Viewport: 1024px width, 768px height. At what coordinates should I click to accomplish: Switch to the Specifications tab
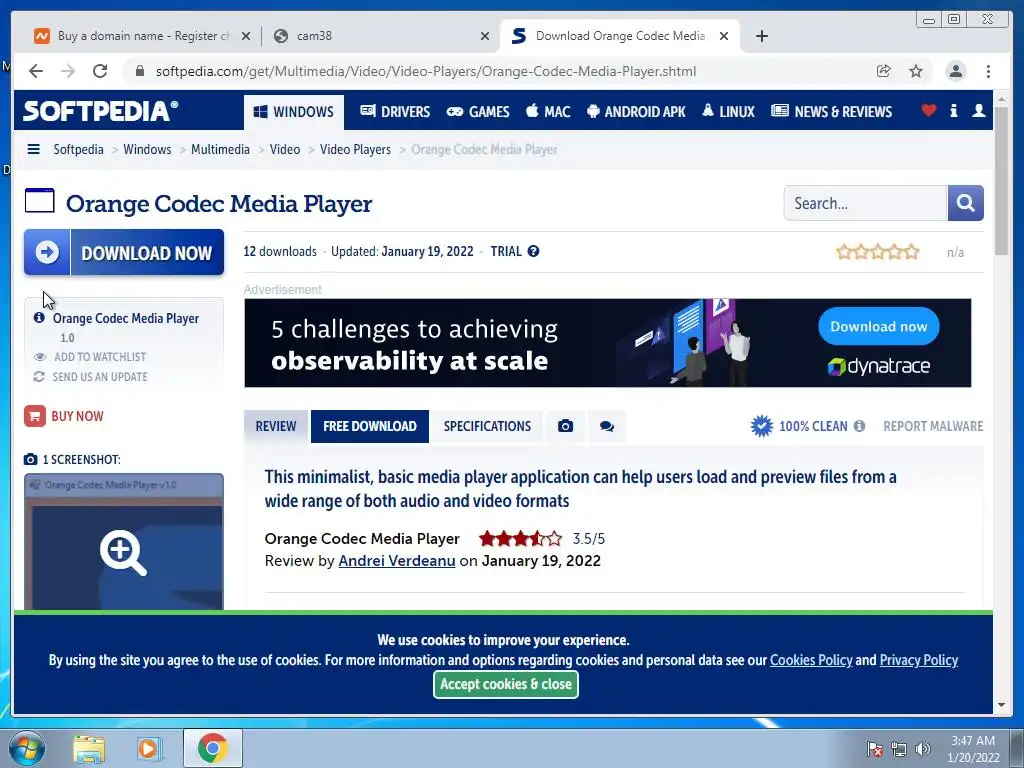click(x=487, y=426)
